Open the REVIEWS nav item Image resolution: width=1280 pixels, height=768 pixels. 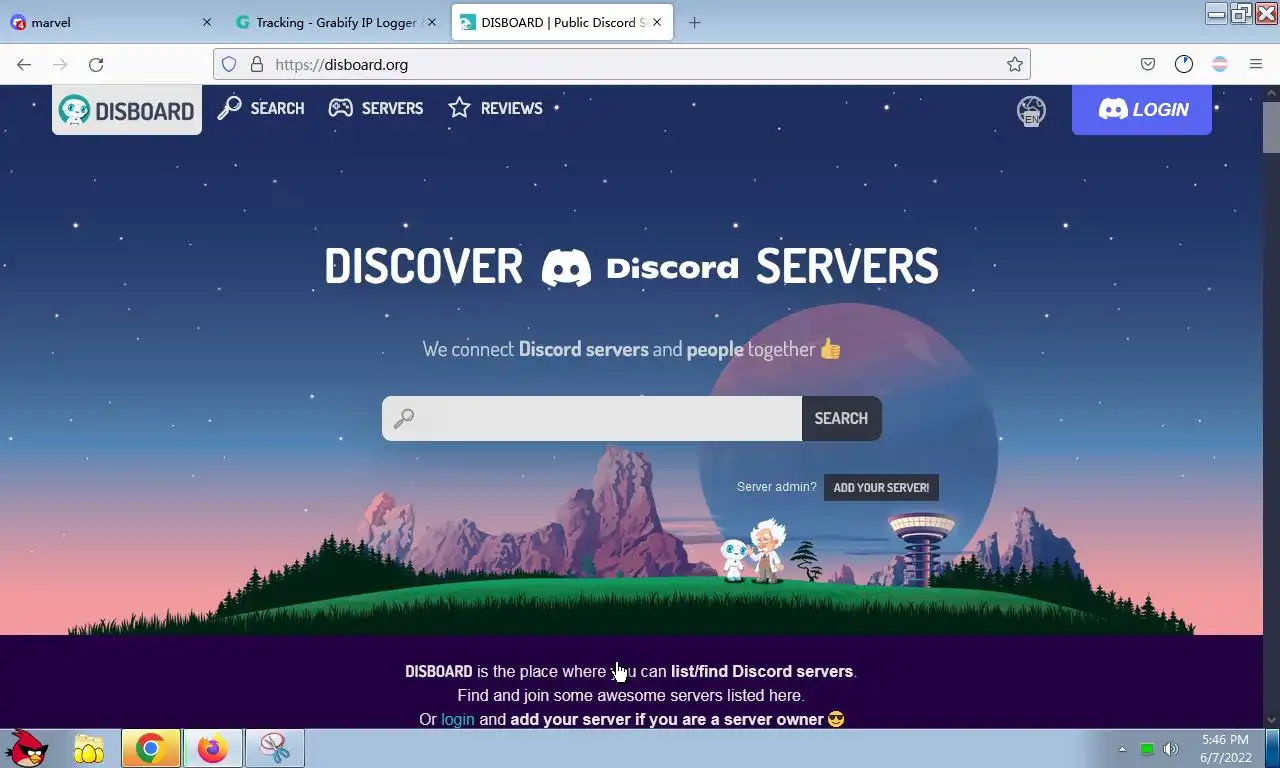point(495,108)
